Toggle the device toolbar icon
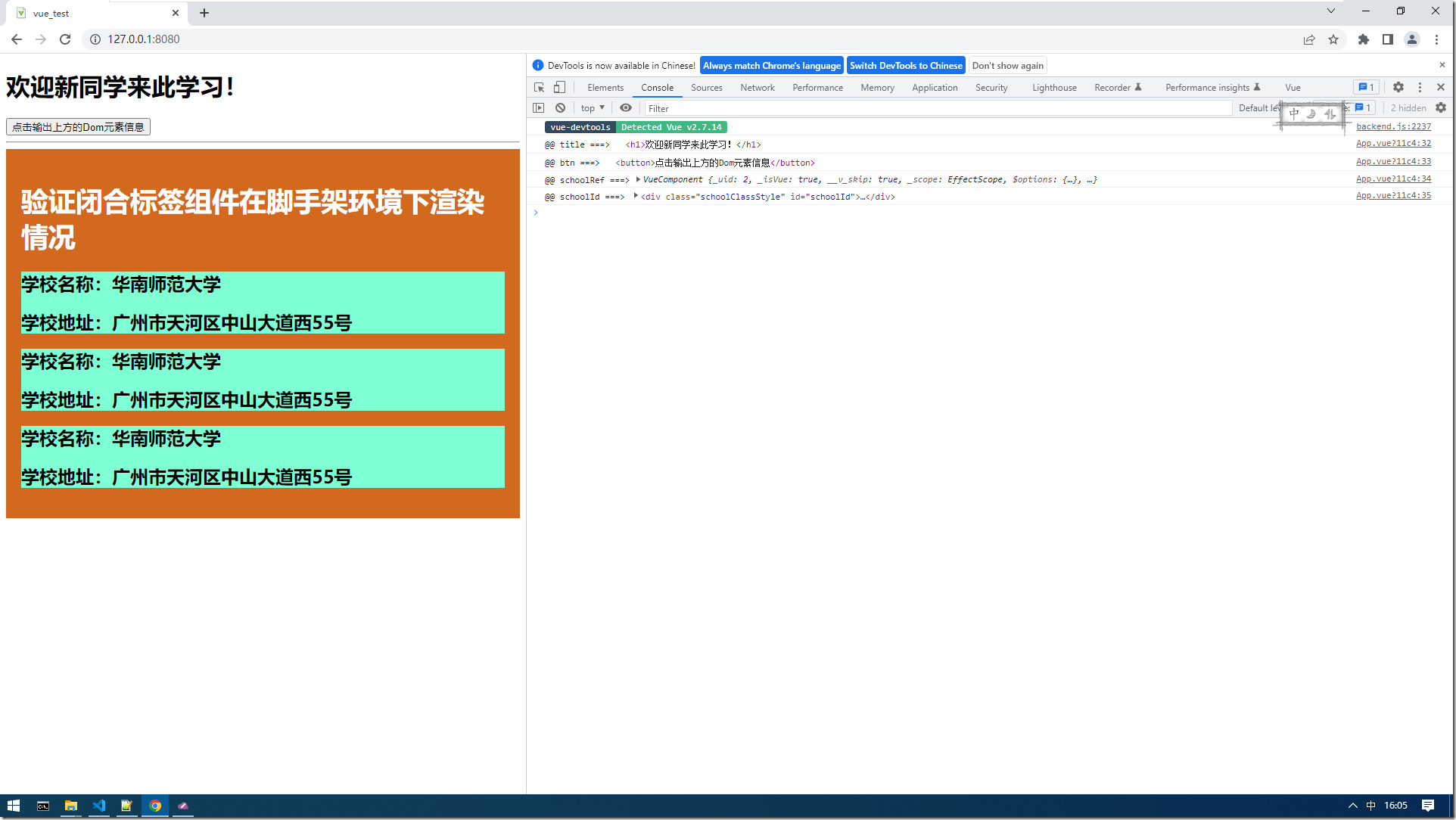 pyautogui.click(x=559, y=88)
